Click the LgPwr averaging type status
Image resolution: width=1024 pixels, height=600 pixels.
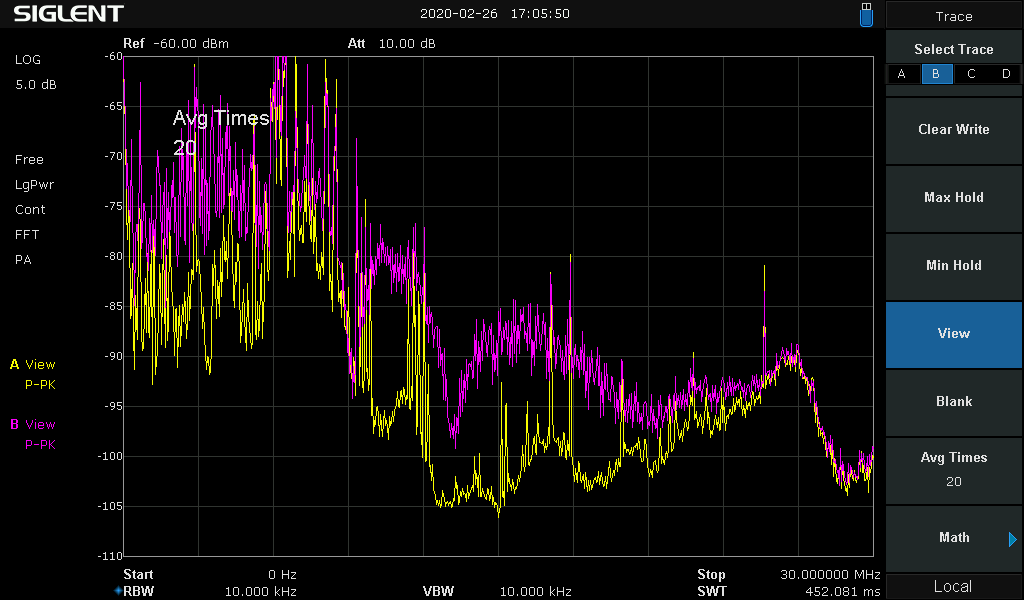[x=35, y=185]
